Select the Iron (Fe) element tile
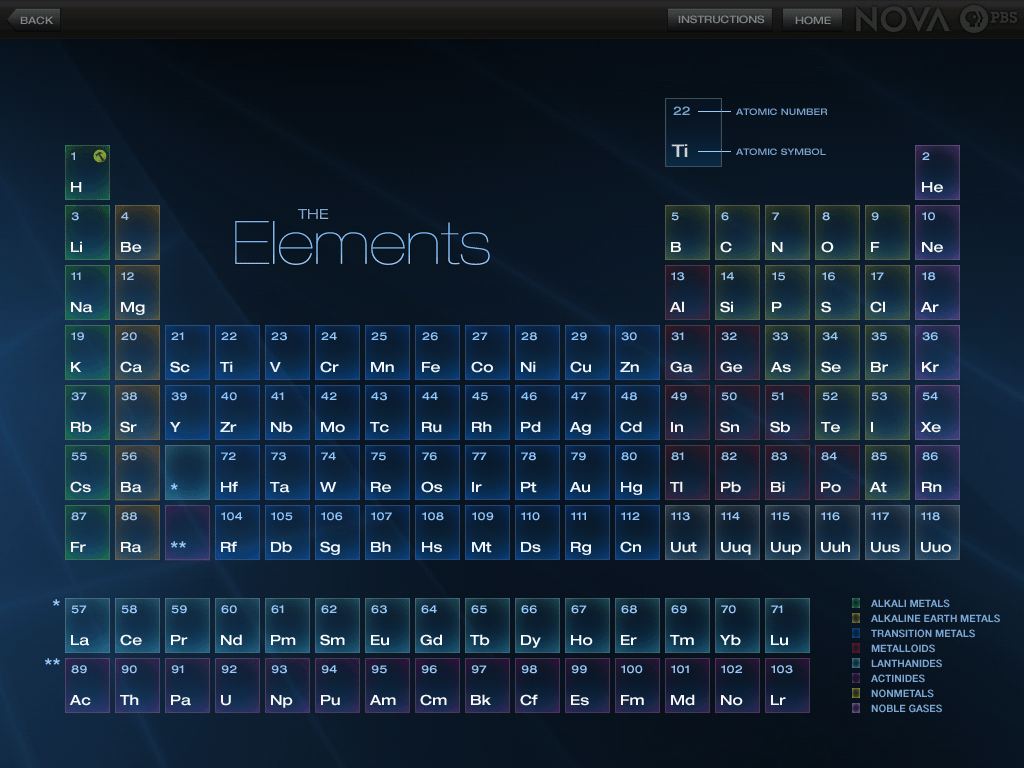The width and height of the screenshot is (1024, 768). [x=437, y=352]
